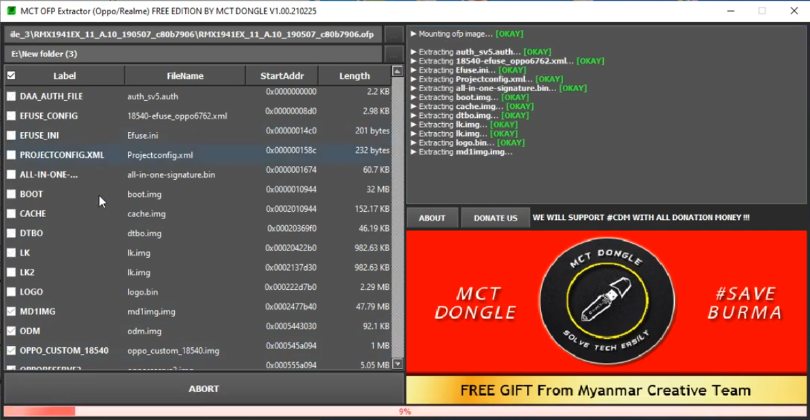Check the LK partition checkbox
This screenshot has height=420, width=810.
point(11,253)
